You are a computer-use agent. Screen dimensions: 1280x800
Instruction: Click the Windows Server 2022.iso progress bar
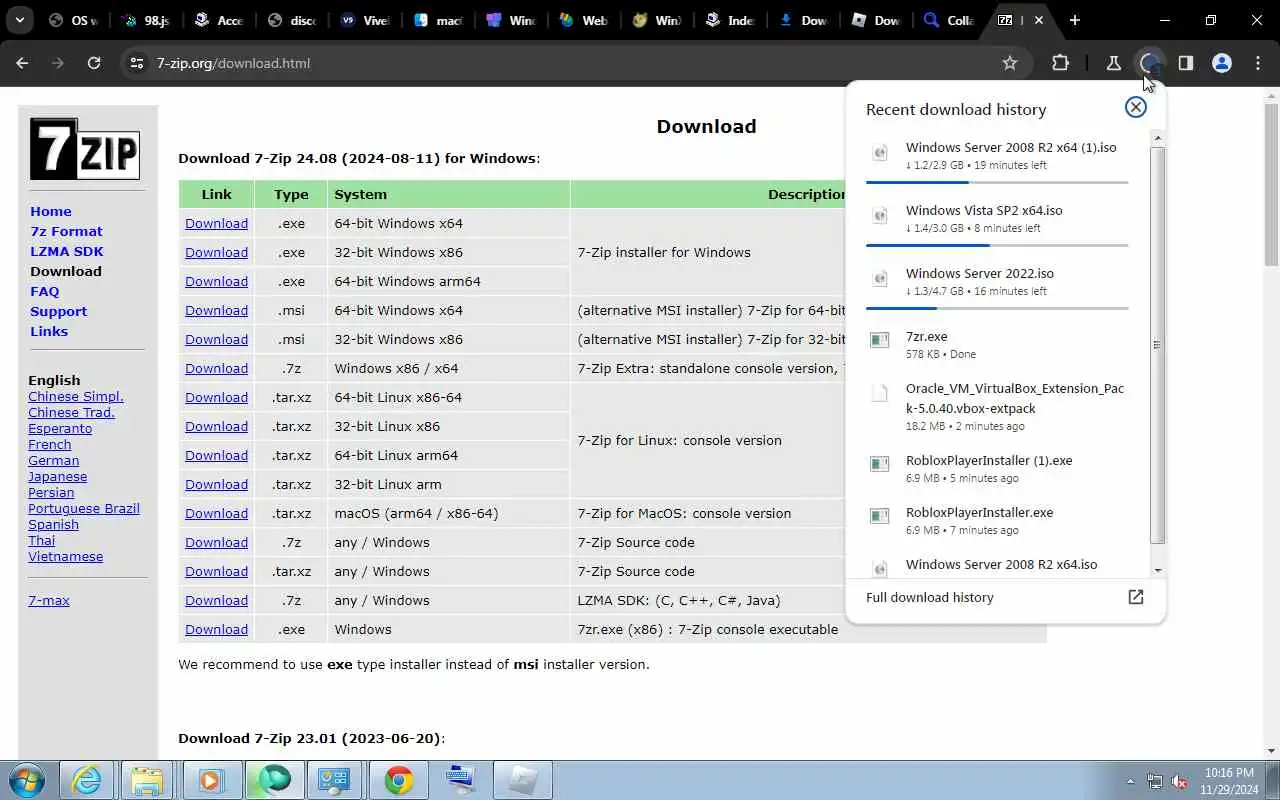pos(997,308)
